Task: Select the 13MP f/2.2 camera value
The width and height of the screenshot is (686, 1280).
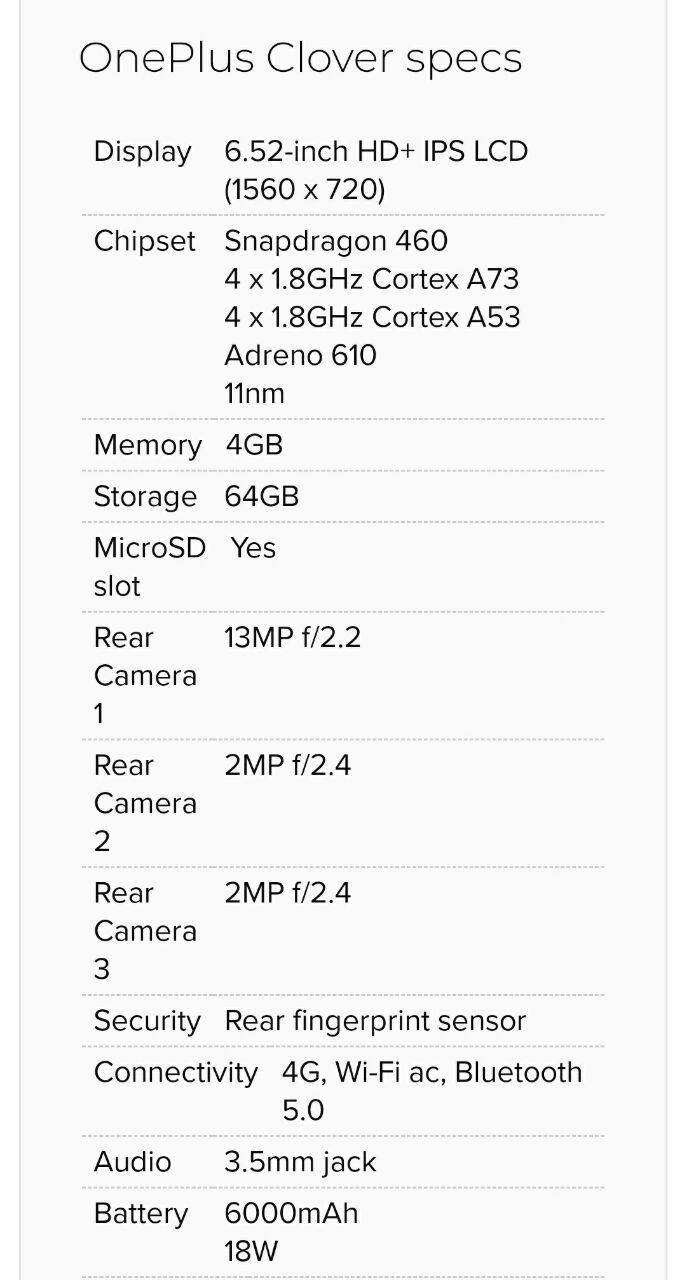Action: tap(292, 638)
